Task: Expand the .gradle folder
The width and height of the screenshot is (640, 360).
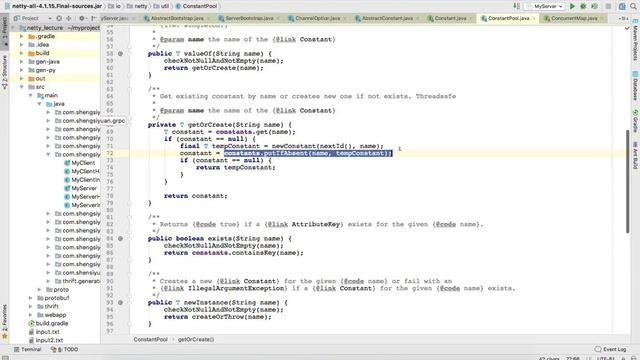Action: [22, 36]
